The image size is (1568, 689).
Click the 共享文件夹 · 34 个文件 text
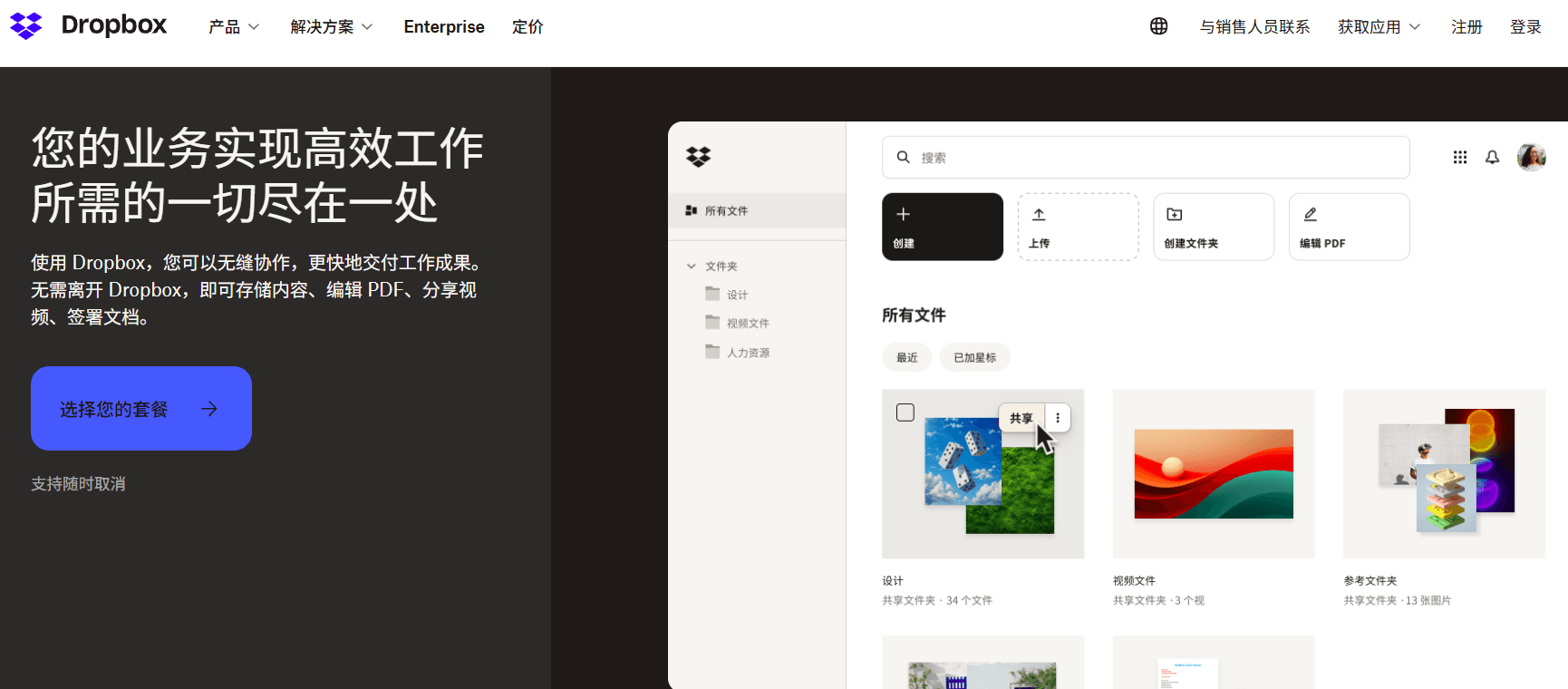[x=937, y=600]
